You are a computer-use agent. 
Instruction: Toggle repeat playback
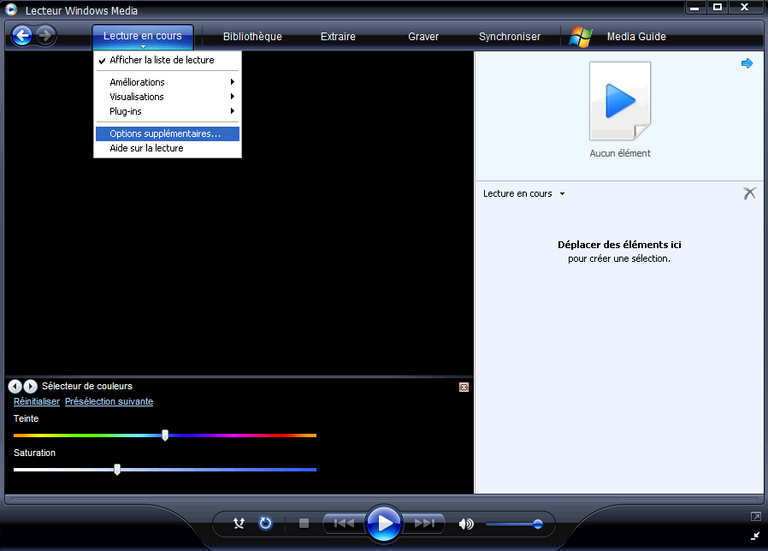click(265, 524)
